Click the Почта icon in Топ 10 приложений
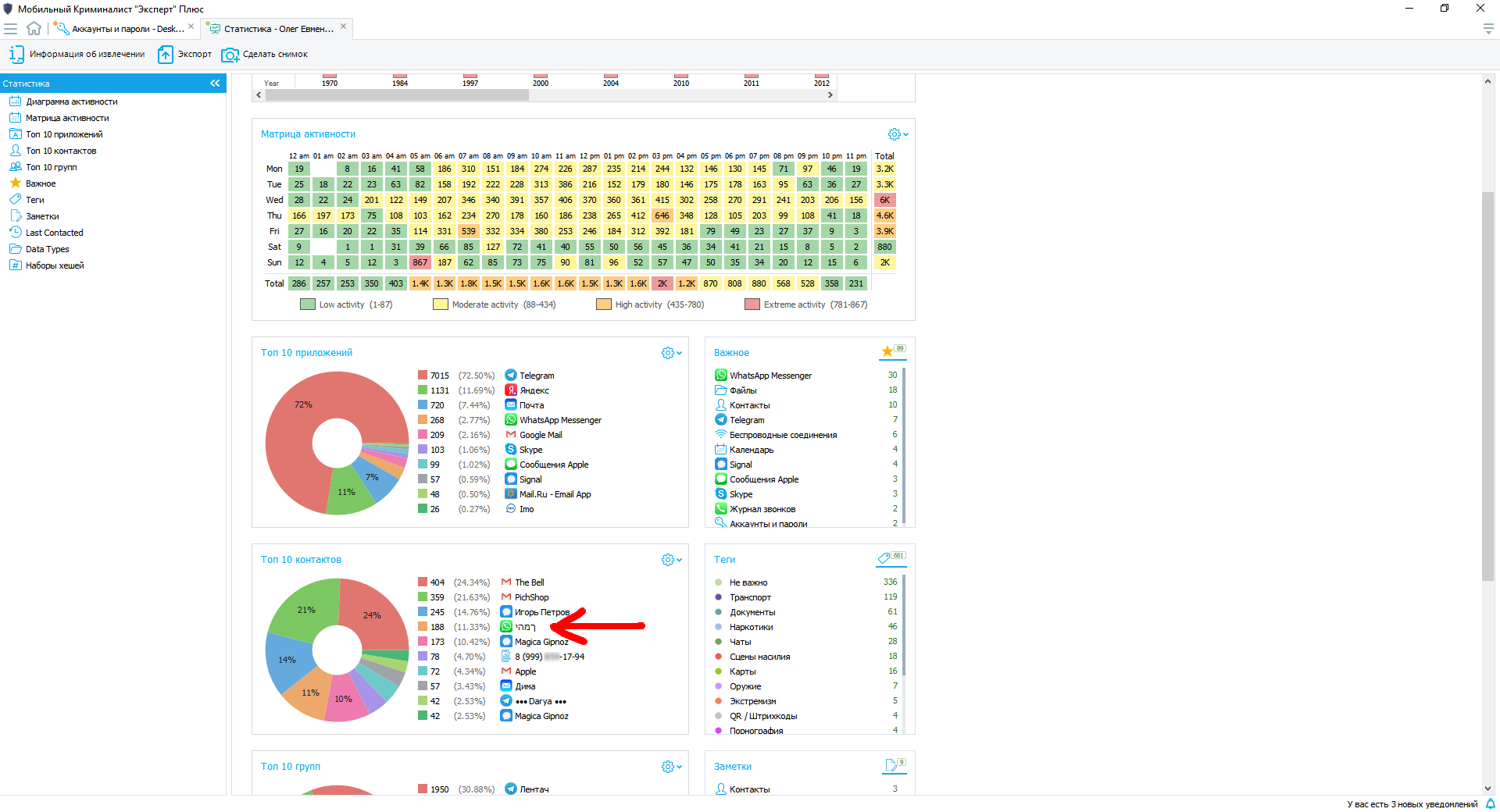Image resolution: width=1500 pixels, height=812 pixels. tap(511, 405)
